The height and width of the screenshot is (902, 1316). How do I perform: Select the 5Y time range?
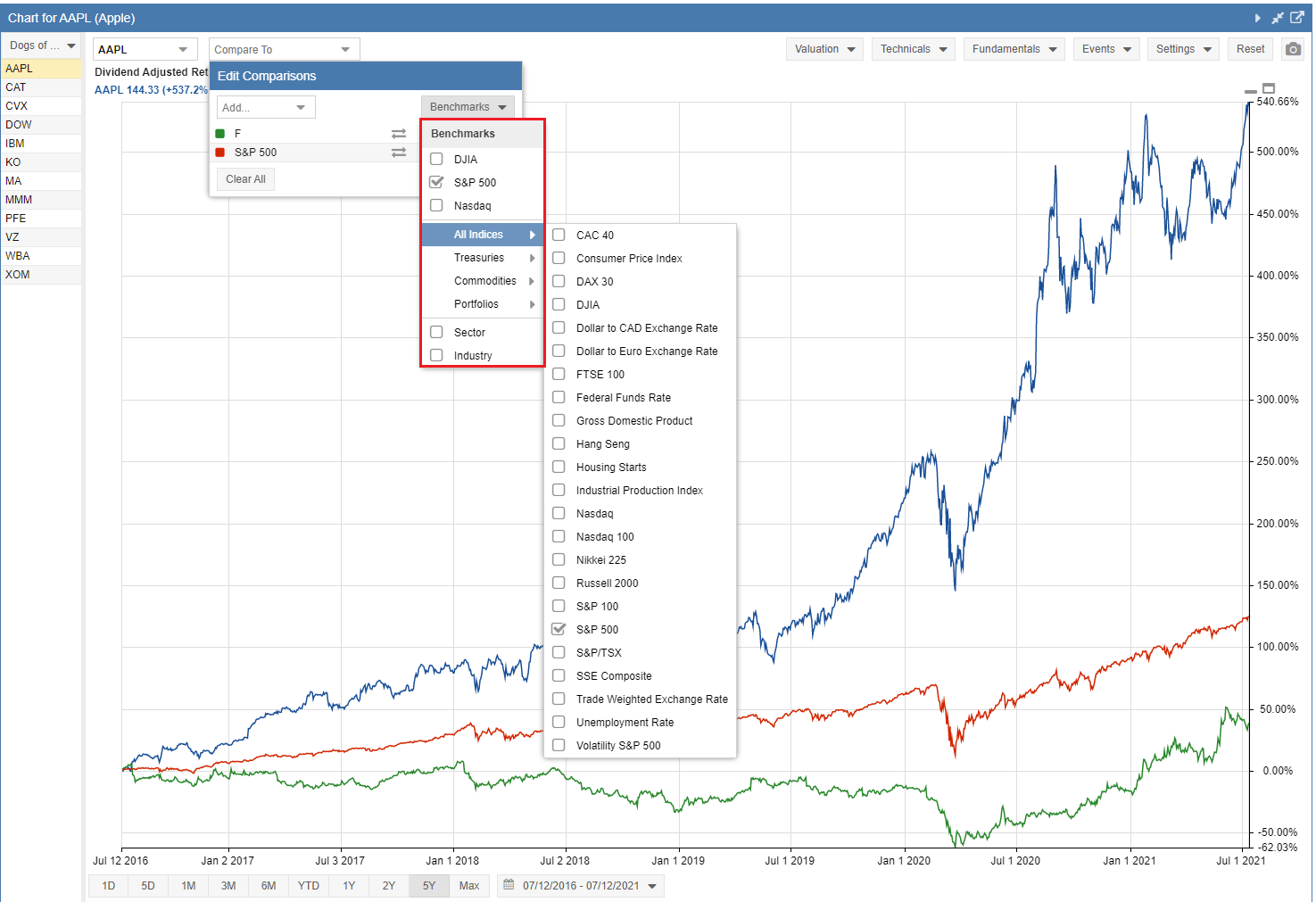[x=429, y=886]
